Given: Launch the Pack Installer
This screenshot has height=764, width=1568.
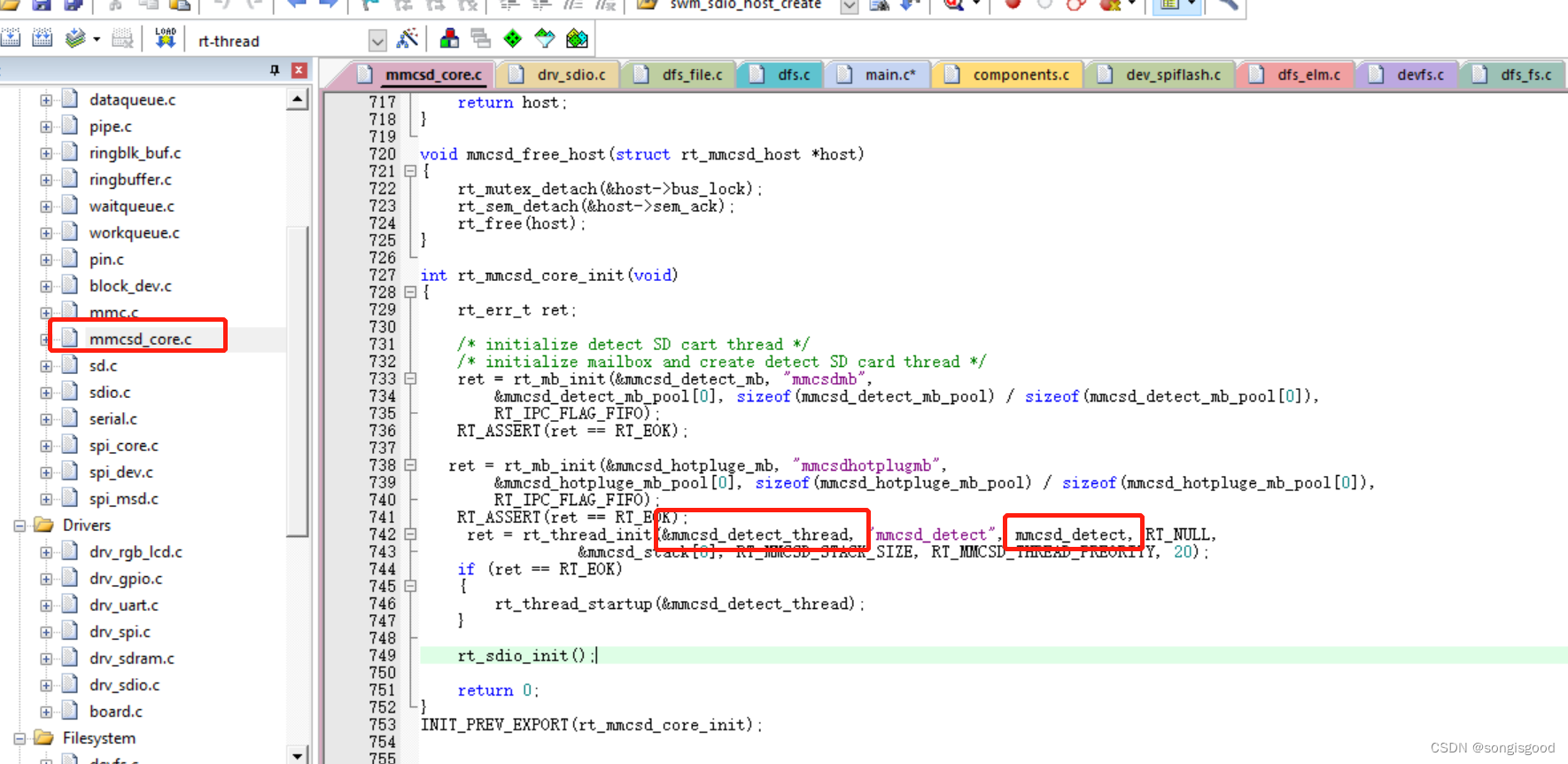Looking at the screenshot, I should 577,38.
